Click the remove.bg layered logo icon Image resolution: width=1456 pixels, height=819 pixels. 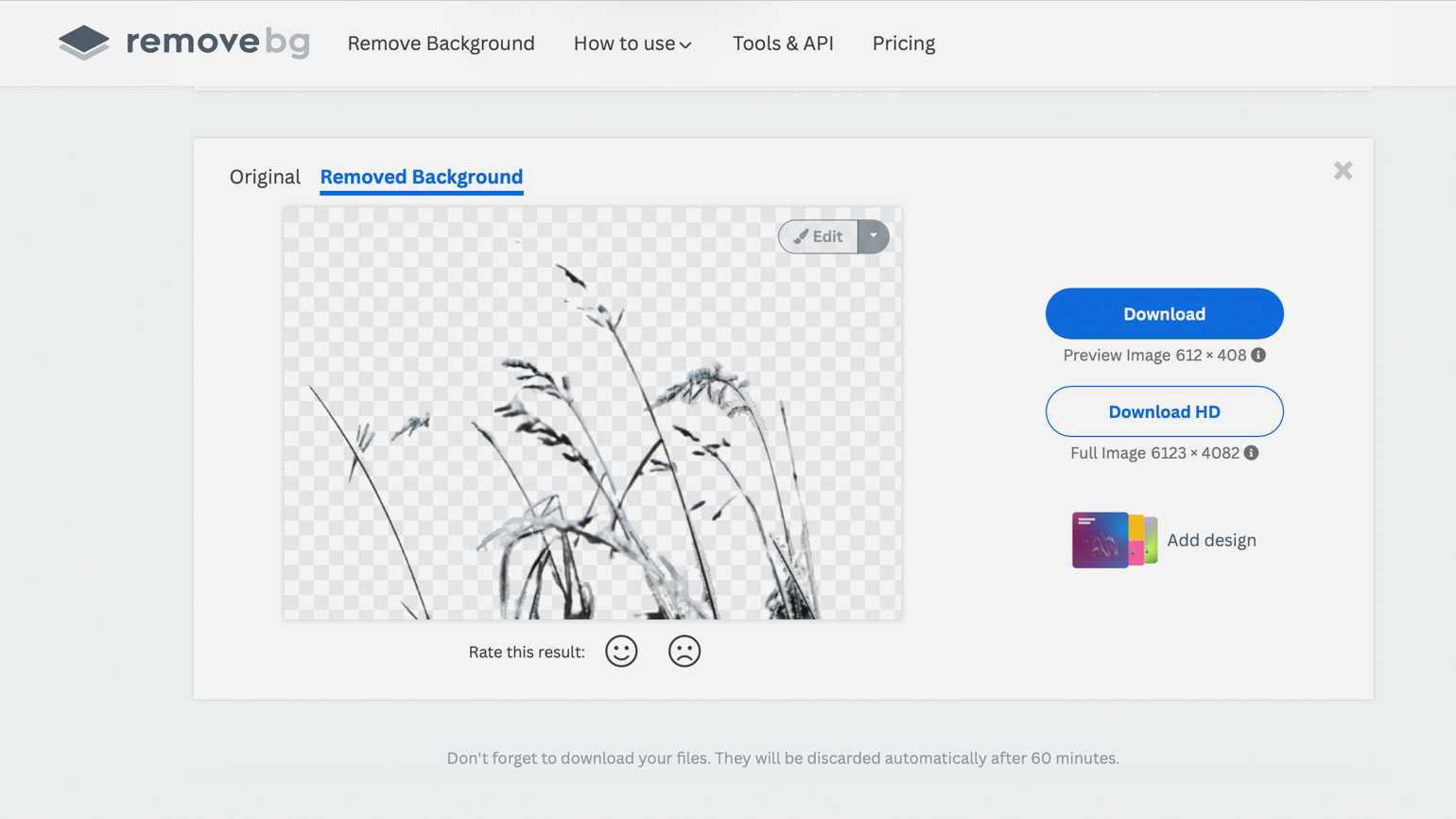click(x=84, y=43)
